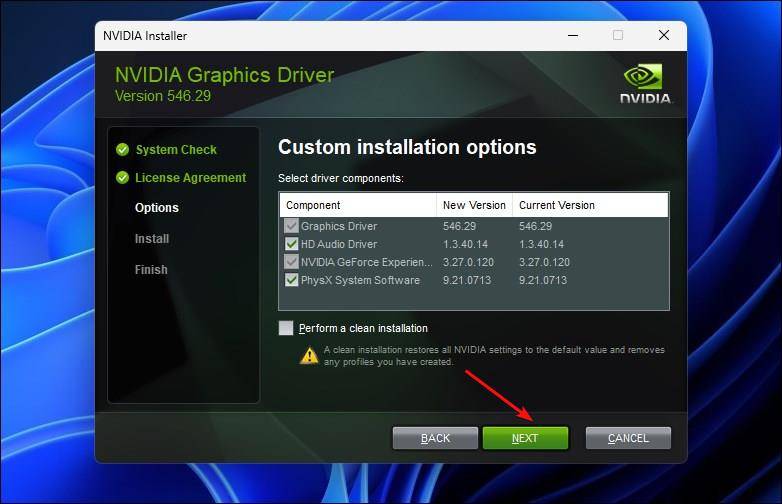The width and height of the screenshot is (782, 504).
Task: Click the Version 546.29 header text
Action: point(163,96)
